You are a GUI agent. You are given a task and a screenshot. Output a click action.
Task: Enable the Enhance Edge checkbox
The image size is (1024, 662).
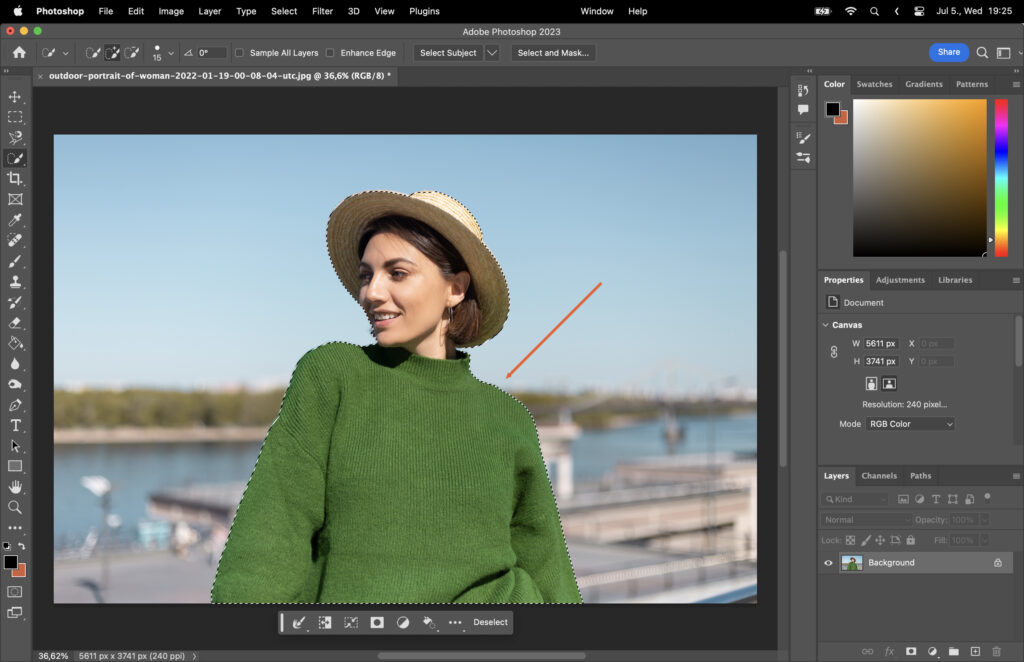tap(329, 52)
